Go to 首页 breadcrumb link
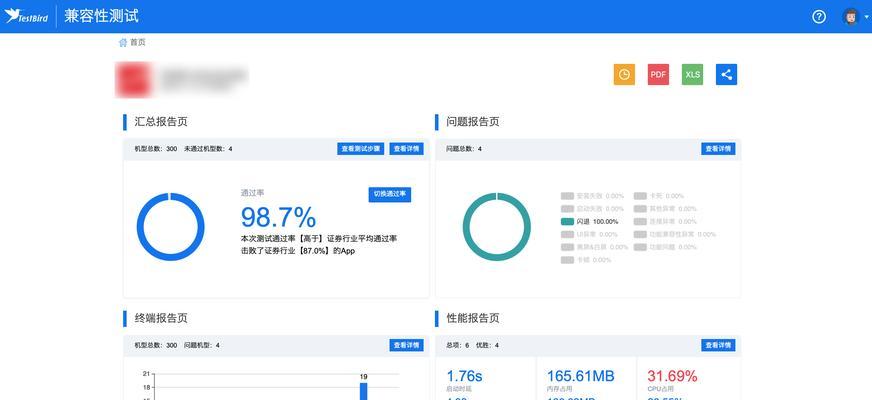The width and height of the screenshot is (872, 400). click(138, 42)
